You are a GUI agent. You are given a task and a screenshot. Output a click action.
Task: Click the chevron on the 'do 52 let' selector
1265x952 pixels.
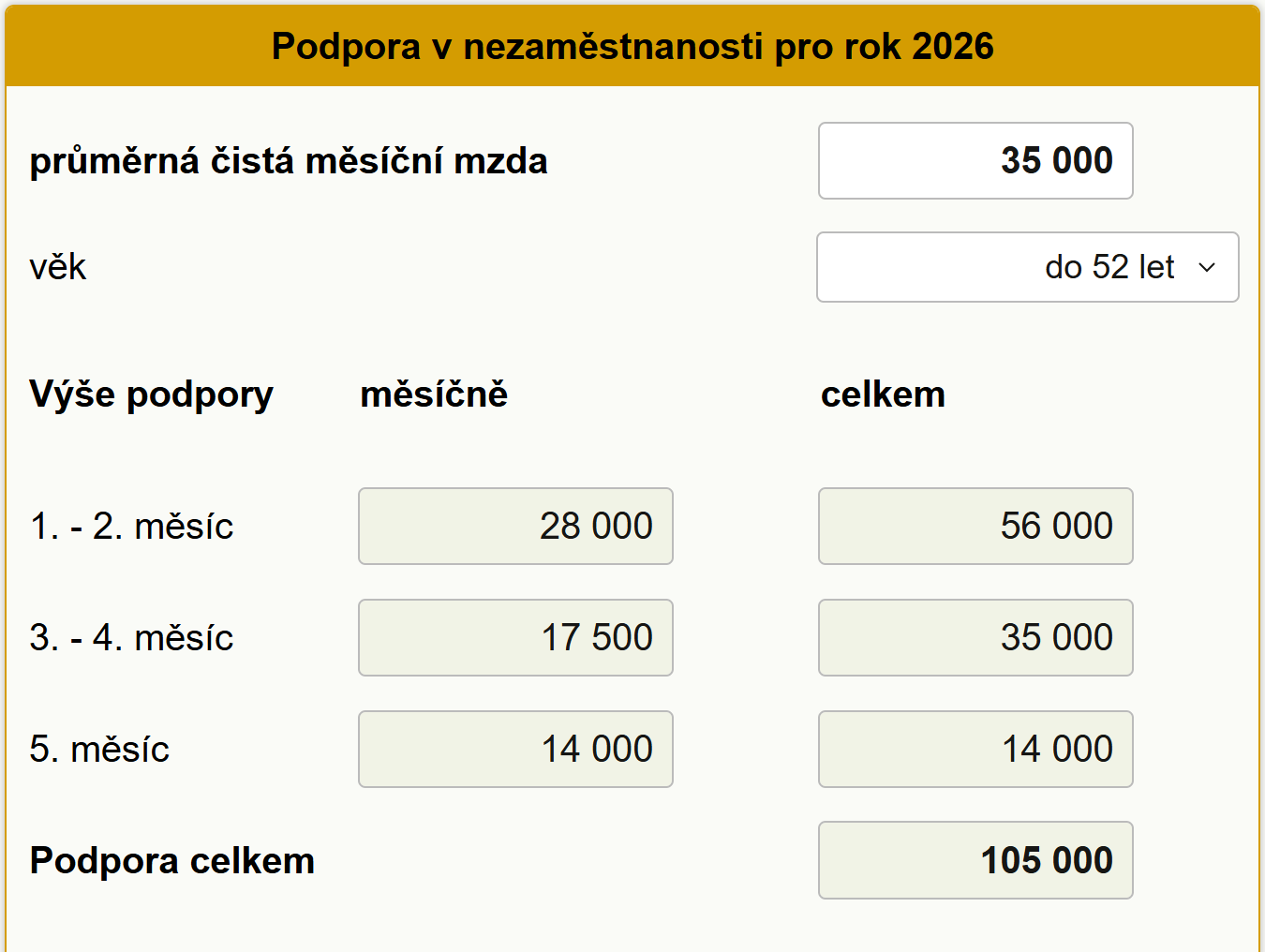(x=1208, y=267)
